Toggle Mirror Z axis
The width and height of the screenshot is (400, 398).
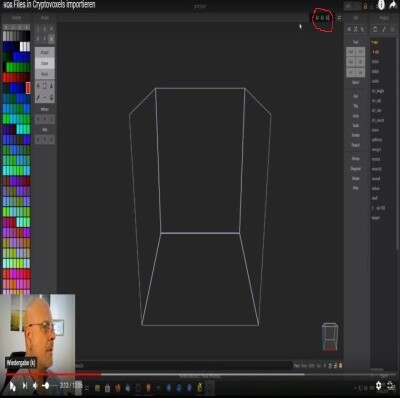pos(51,119)
